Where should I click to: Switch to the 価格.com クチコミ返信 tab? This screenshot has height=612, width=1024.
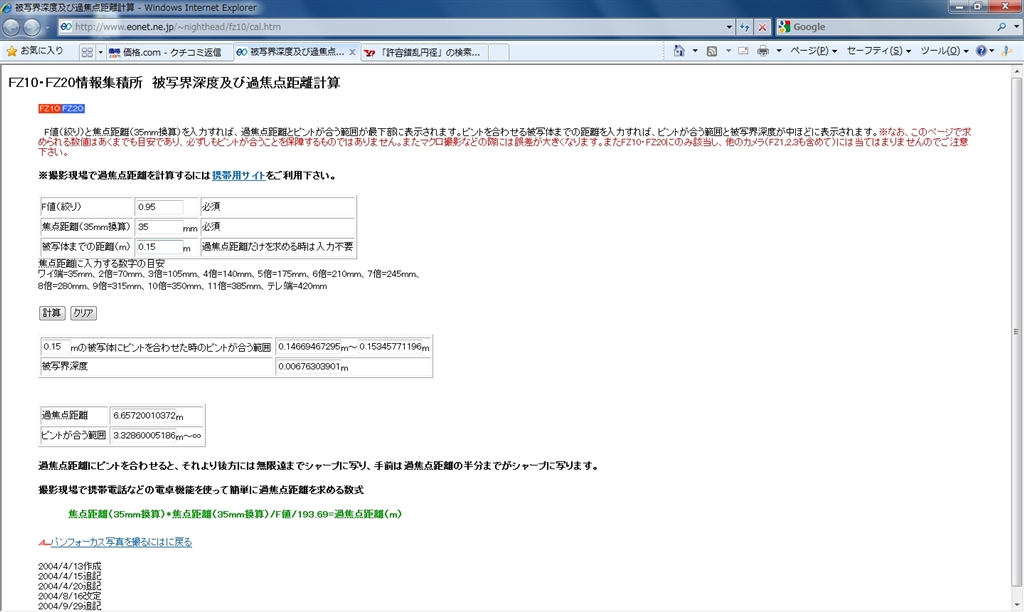coord(168,52)
